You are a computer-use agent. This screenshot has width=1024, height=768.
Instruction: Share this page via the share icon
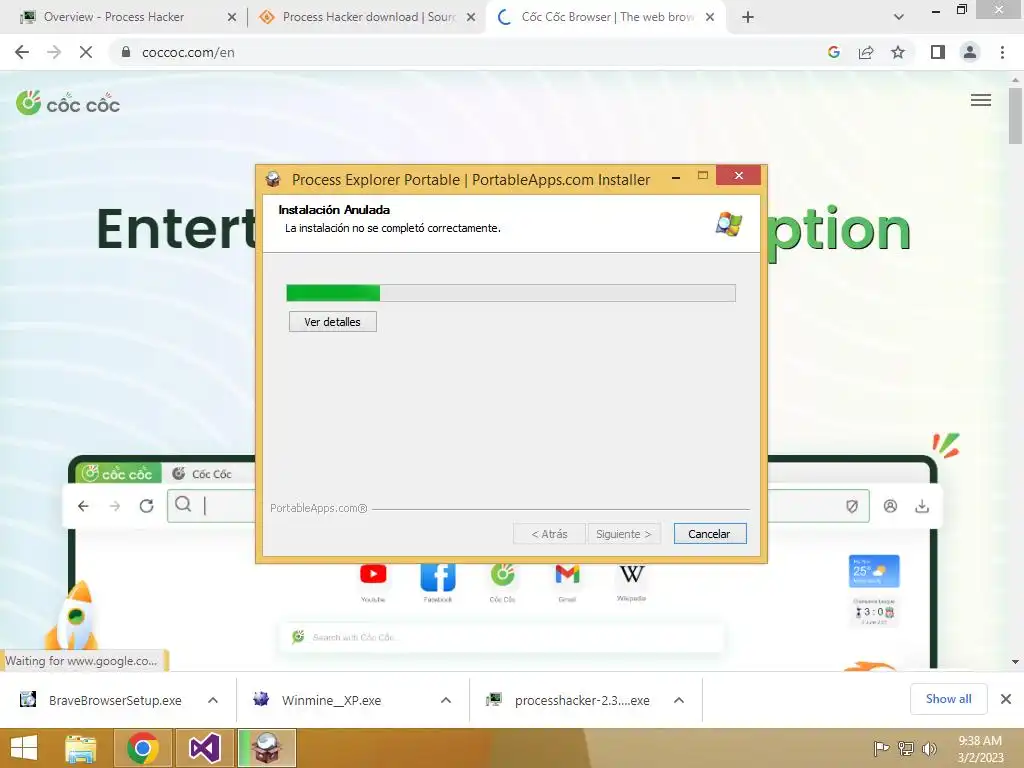866,52
